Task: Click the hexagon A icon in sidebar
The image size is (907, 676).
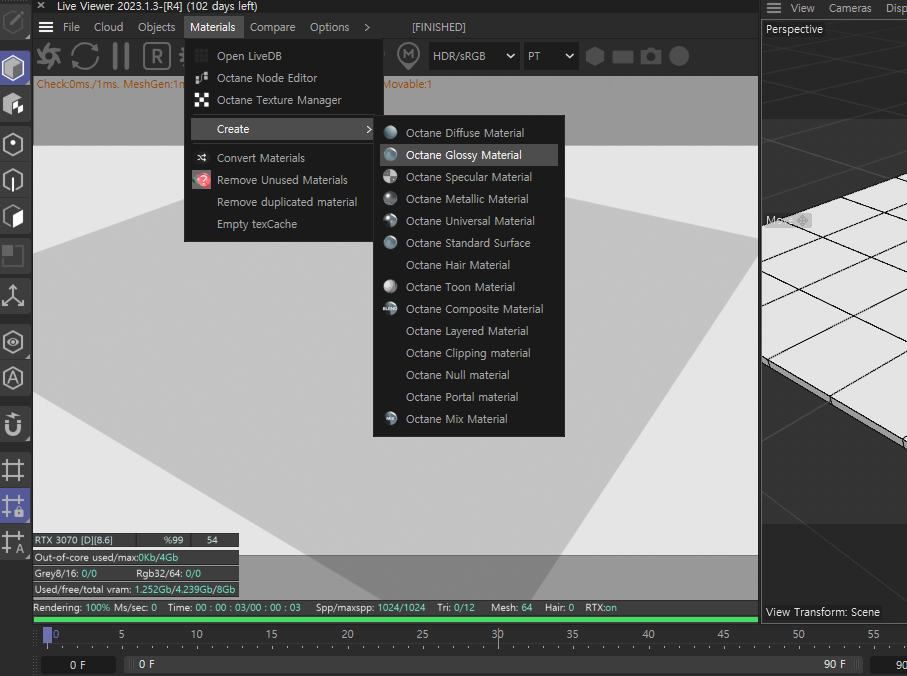Action: point(13,379)
